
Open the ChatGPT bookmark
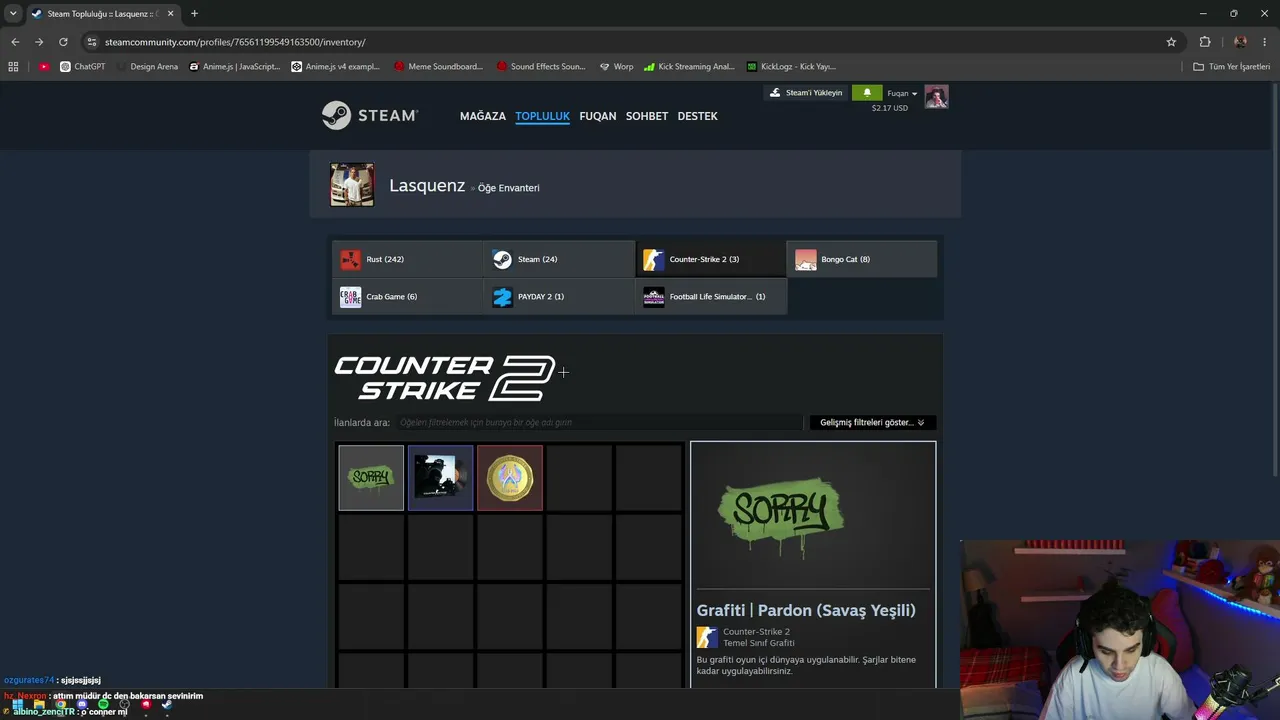tap(82, 67)
